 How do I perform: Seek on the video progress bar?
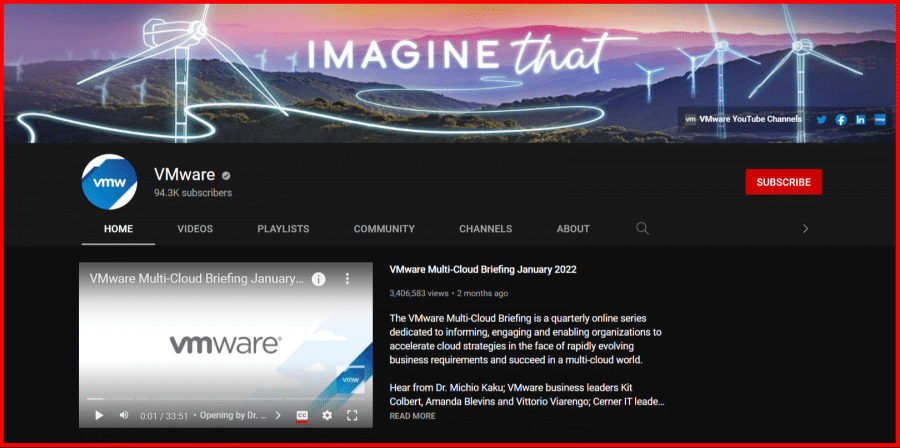226,399
